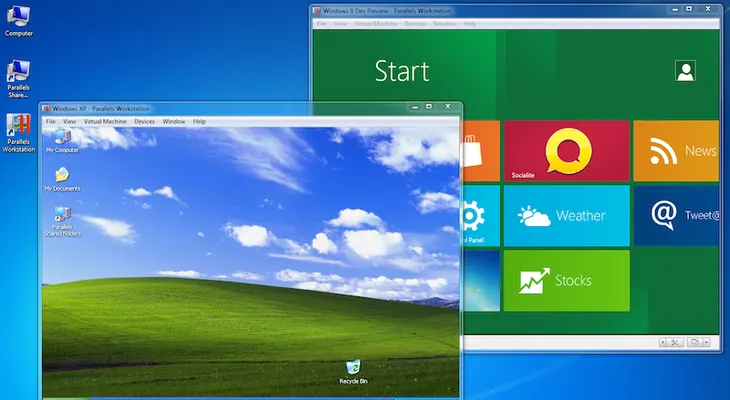Open the Tweet@ tile
Image resolution: width=730 pixels, height=400 pixels.
[x=676, y=216]
